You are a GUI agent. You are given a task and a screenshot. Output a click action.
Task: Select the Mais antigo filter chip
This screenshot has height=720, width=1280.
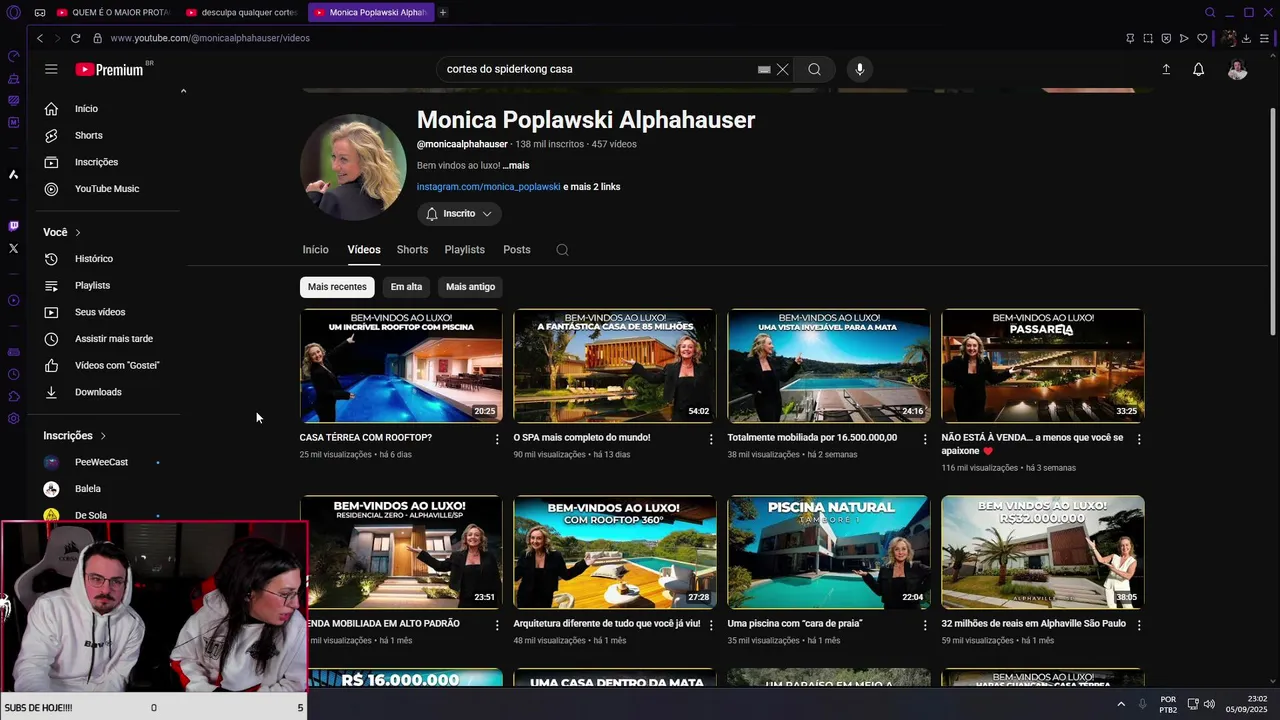470,287
